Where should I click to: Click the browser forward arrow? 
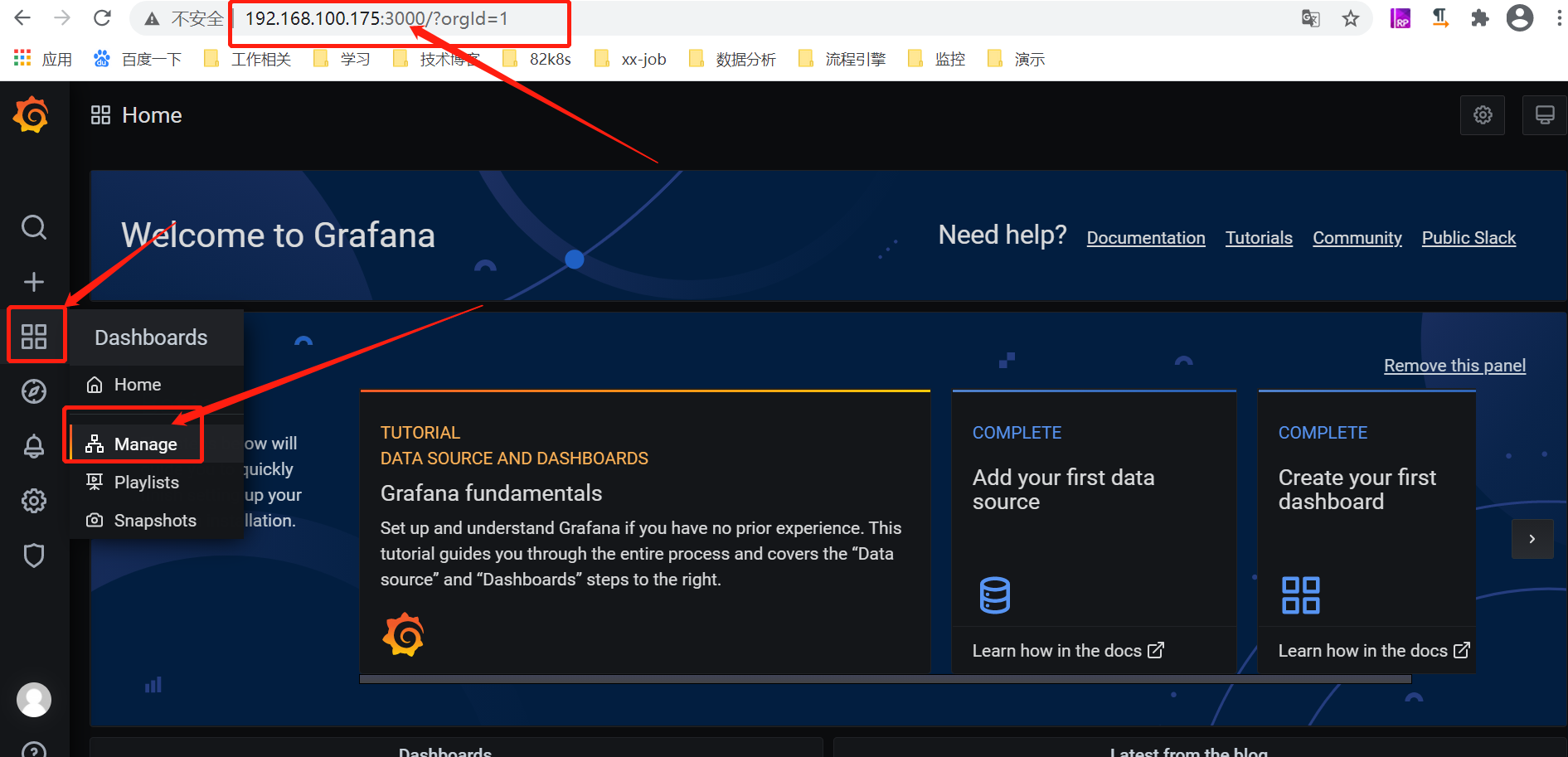(x=62, y=17)
